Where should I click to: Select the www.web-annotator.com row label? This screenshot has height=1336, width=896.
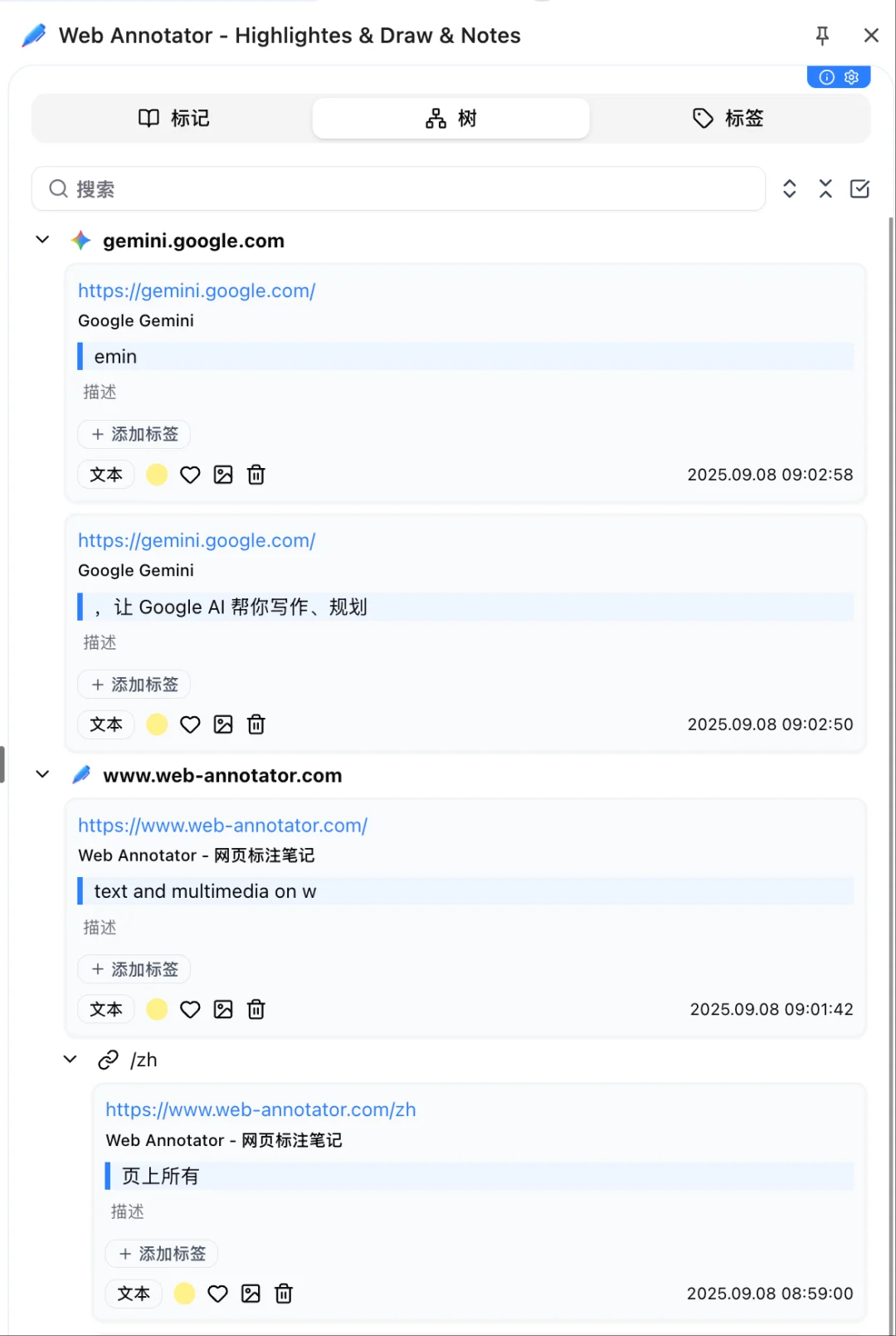pyautogui.click(x=222, y=775)
